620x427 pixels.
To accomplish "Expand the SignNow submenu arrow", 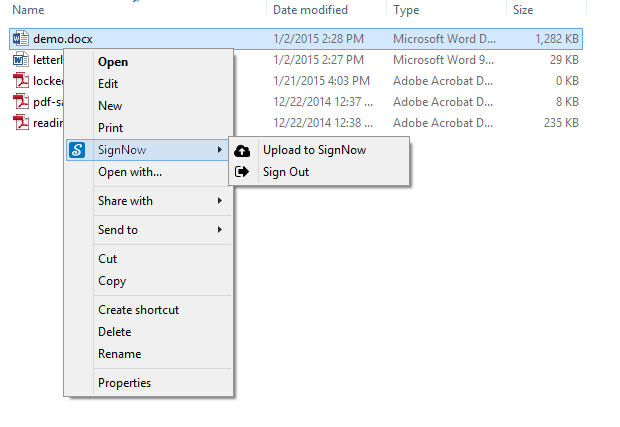I will (220, 150).
